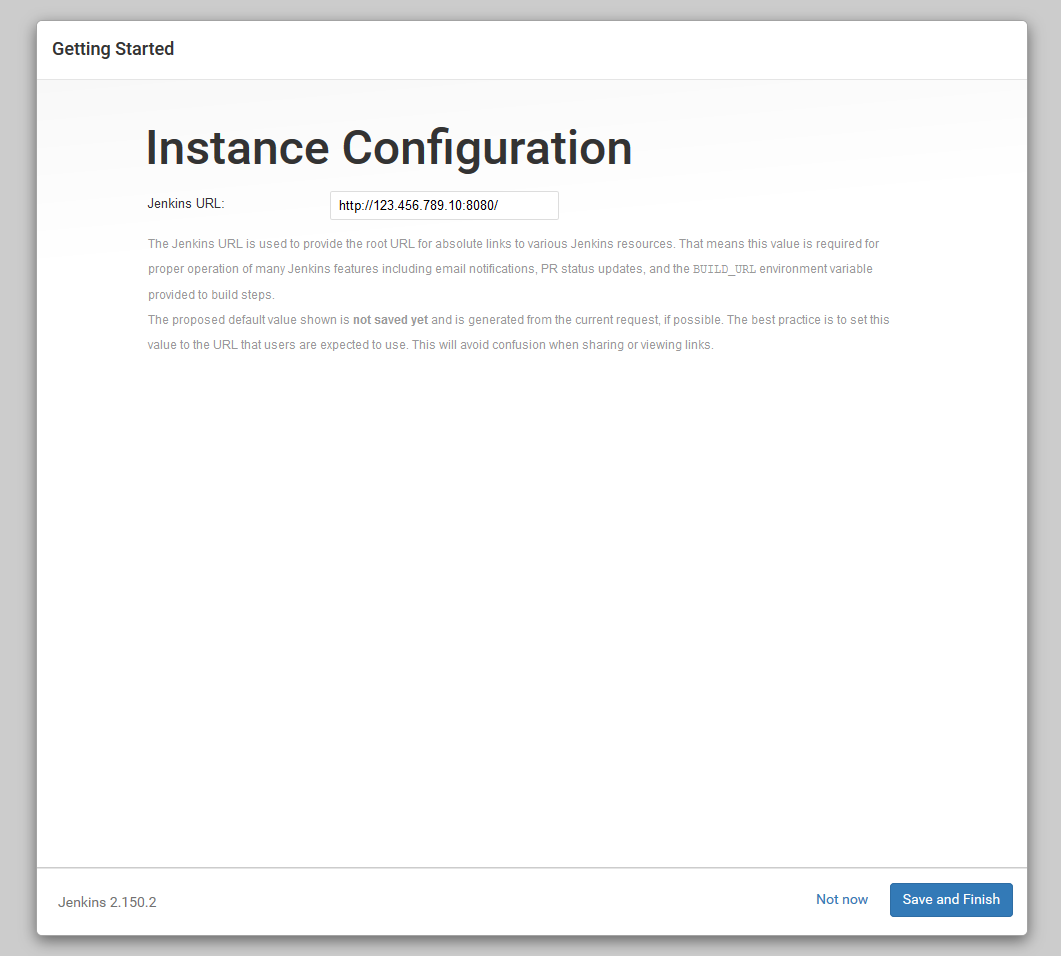The width and height of the screenshot is (1061, 956).
Task: Click the Jenkins 2.150.2 version text
Action: 107,902
